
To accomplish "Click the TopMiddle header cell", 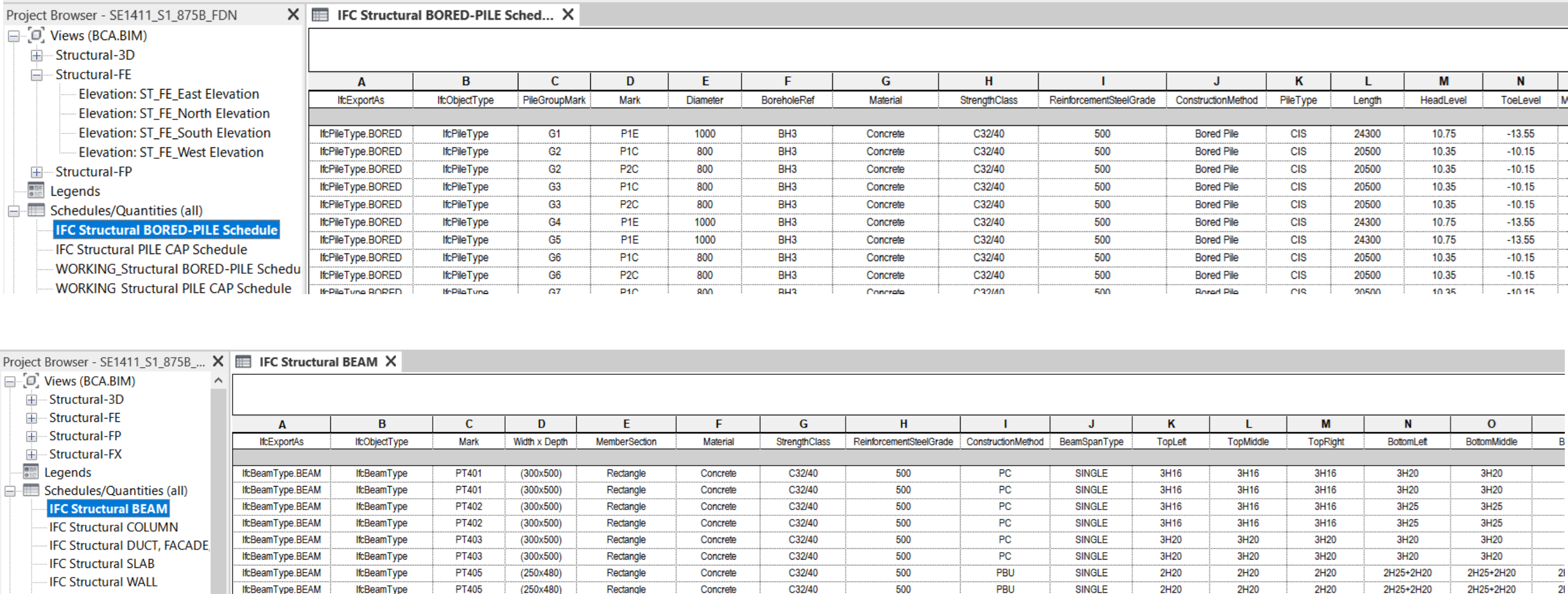I will coord(1248,442).
